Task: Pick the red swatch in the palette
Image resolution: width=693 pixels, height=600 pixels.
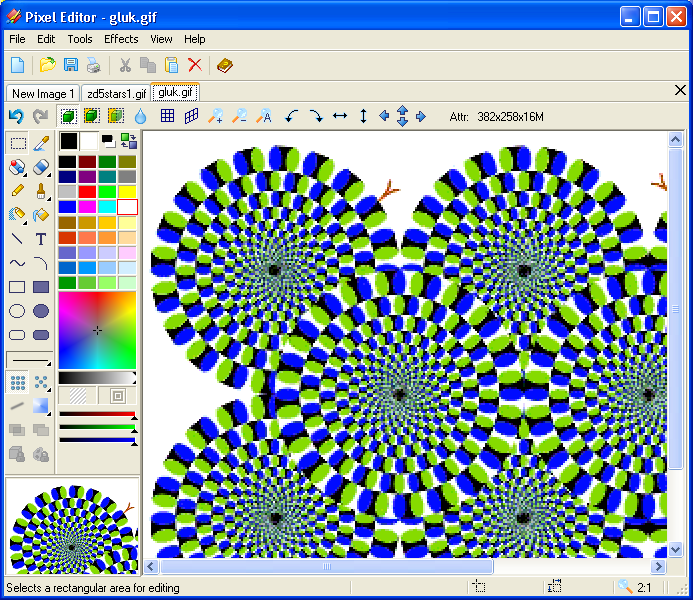Action: [x=87, y=191]
